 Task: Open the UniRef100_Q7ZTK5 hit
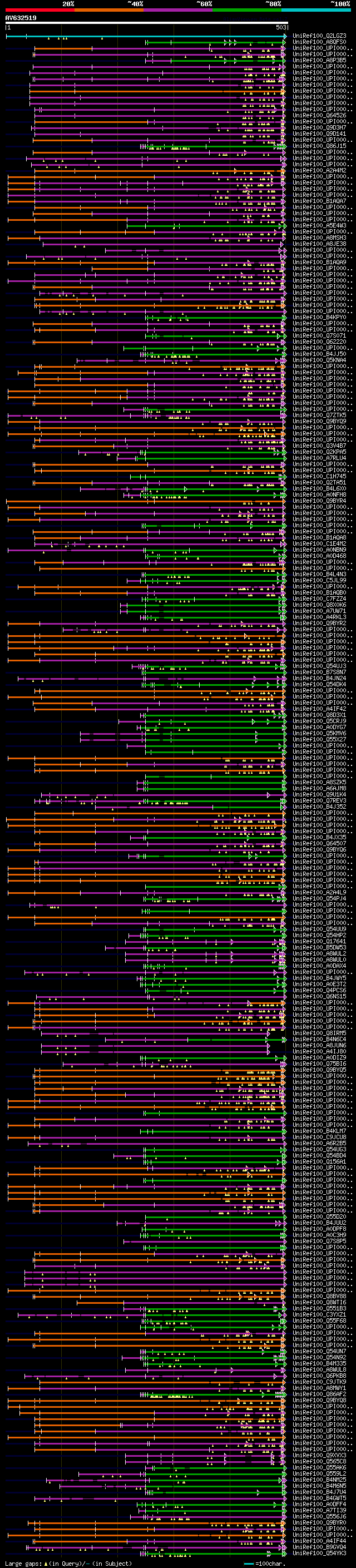point(319,415)
